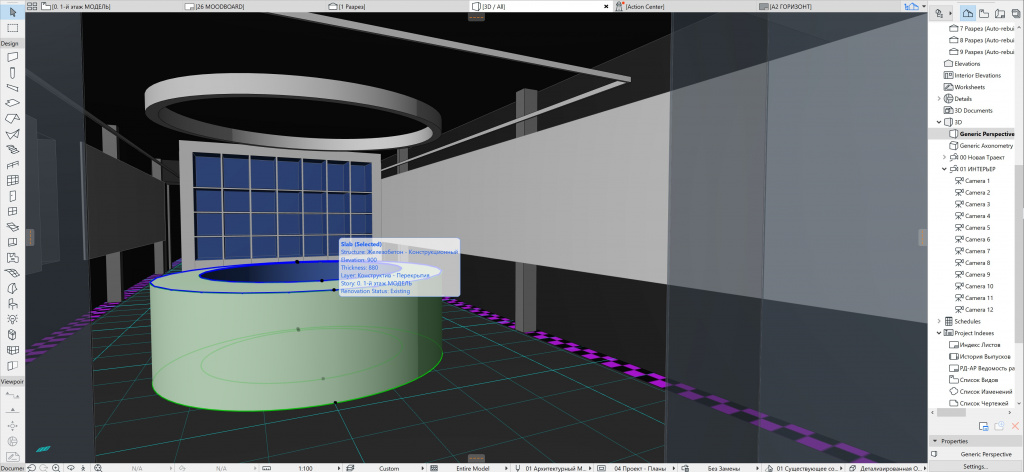Image resolution: width=1024 pixels, height=472 pixels.
Task: Expand the Details tree node
Action: (x=938, y=99)
